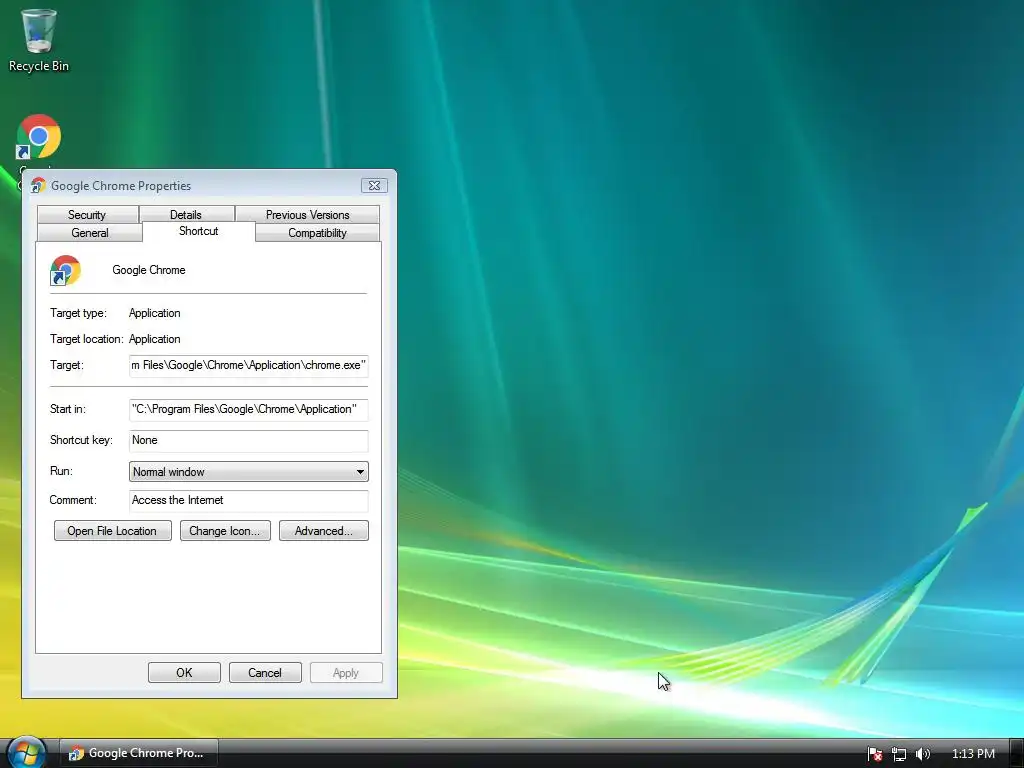Switch to the Security tab
The image size is (1024, 768).
coord(87,214)
